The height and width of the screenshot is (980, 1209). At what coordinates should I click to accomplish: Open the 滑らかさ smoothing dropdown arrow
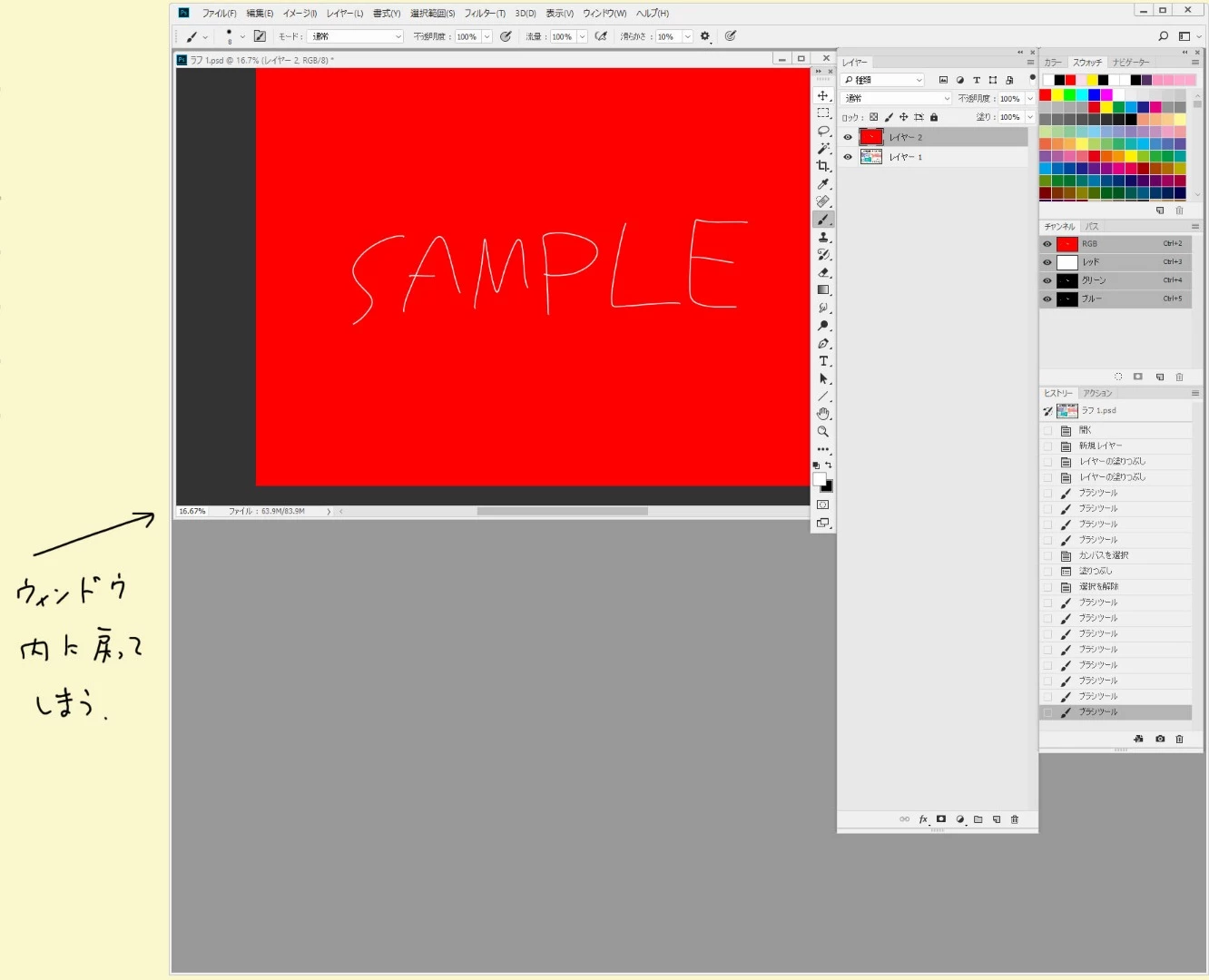(688, 36)
